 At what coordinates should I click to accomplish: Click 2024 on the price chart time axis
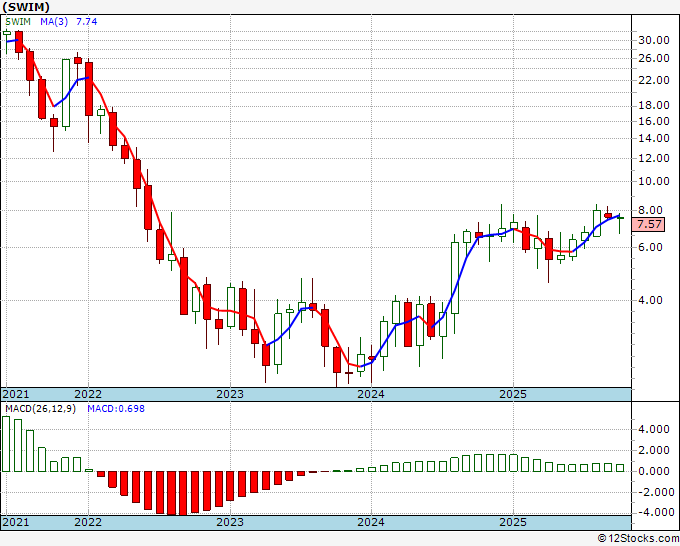[x=371, y=394]
